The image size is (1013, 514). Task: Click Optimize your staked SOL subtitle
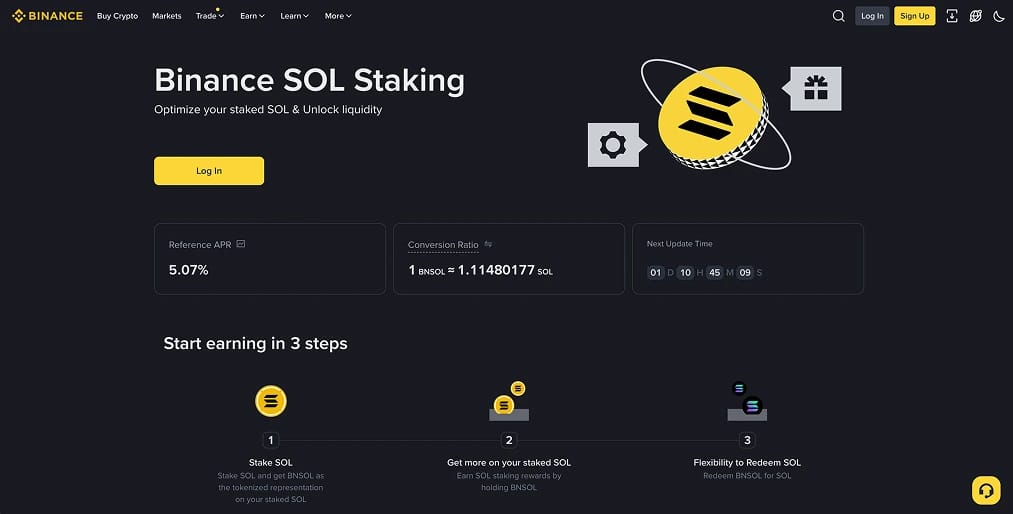click(268, 110)
